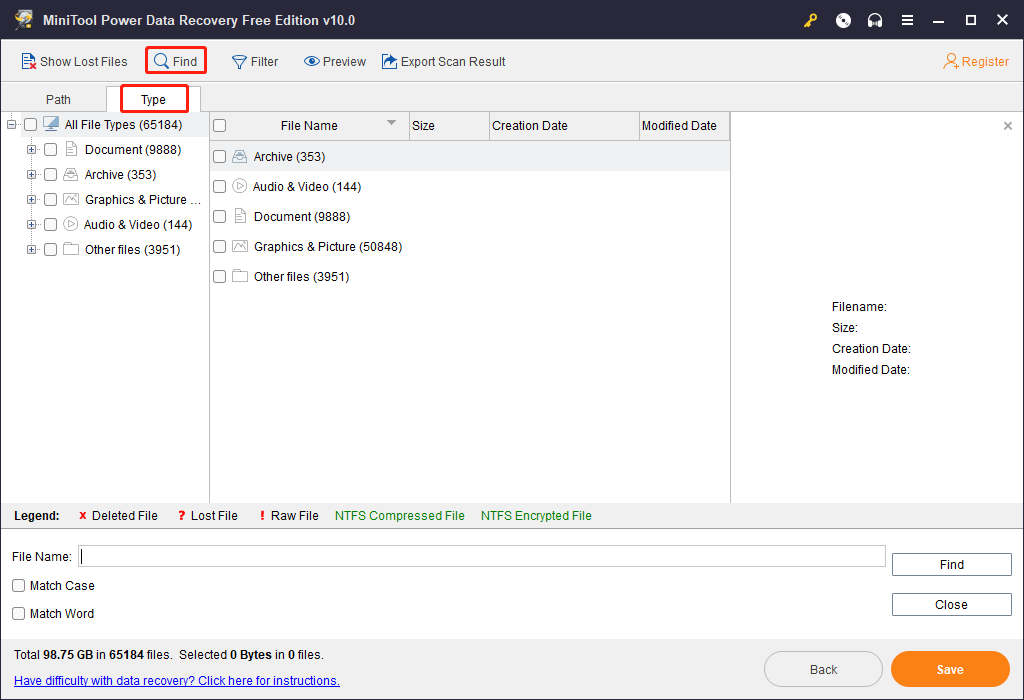Screen dimensions: 1024x700
Task: Click the orange Save button
Action: point(950,669)
